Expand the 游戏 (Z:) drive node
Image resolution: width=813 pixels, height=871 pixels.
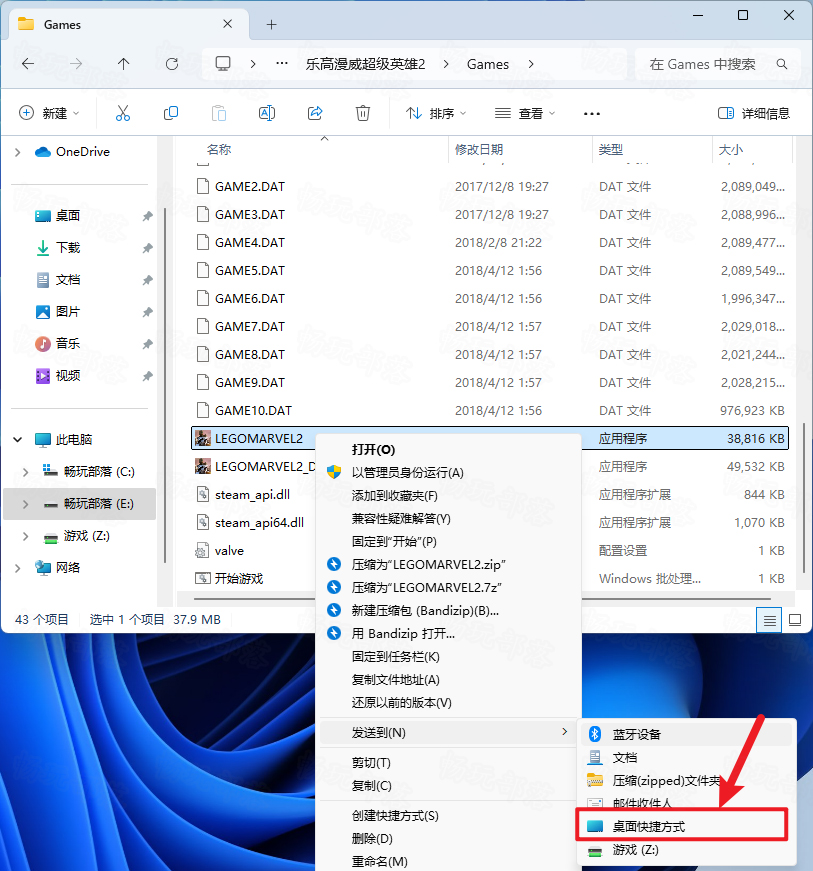[x=26, y=536]
